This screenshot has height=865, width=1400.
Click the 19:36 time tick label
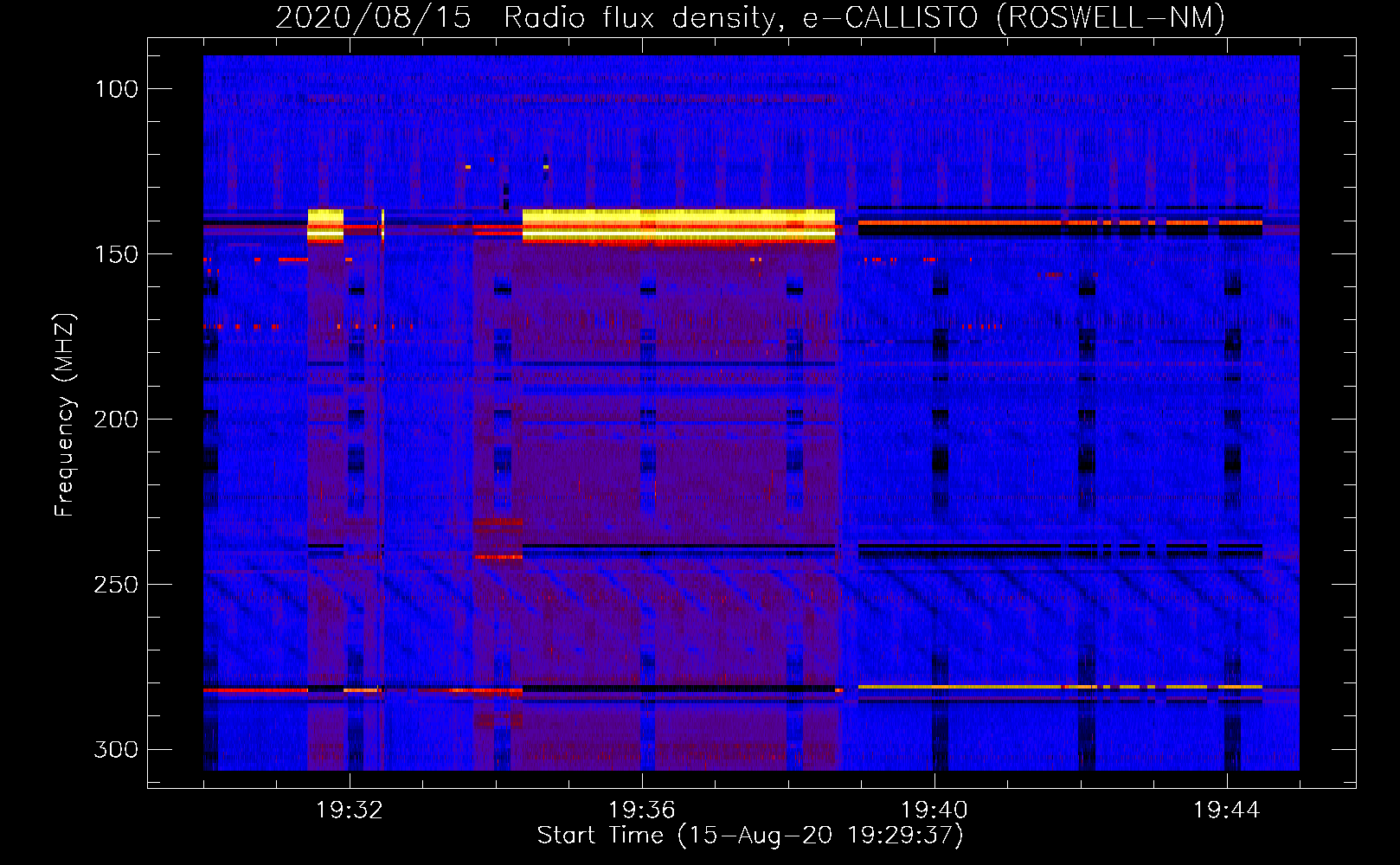click(642, 811)
